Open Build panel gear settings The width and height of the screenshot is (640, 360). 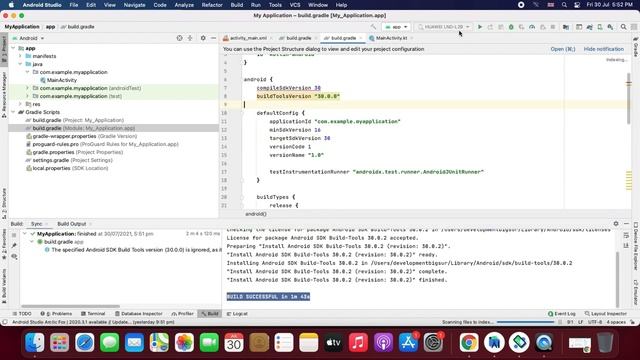coord(616,224)
